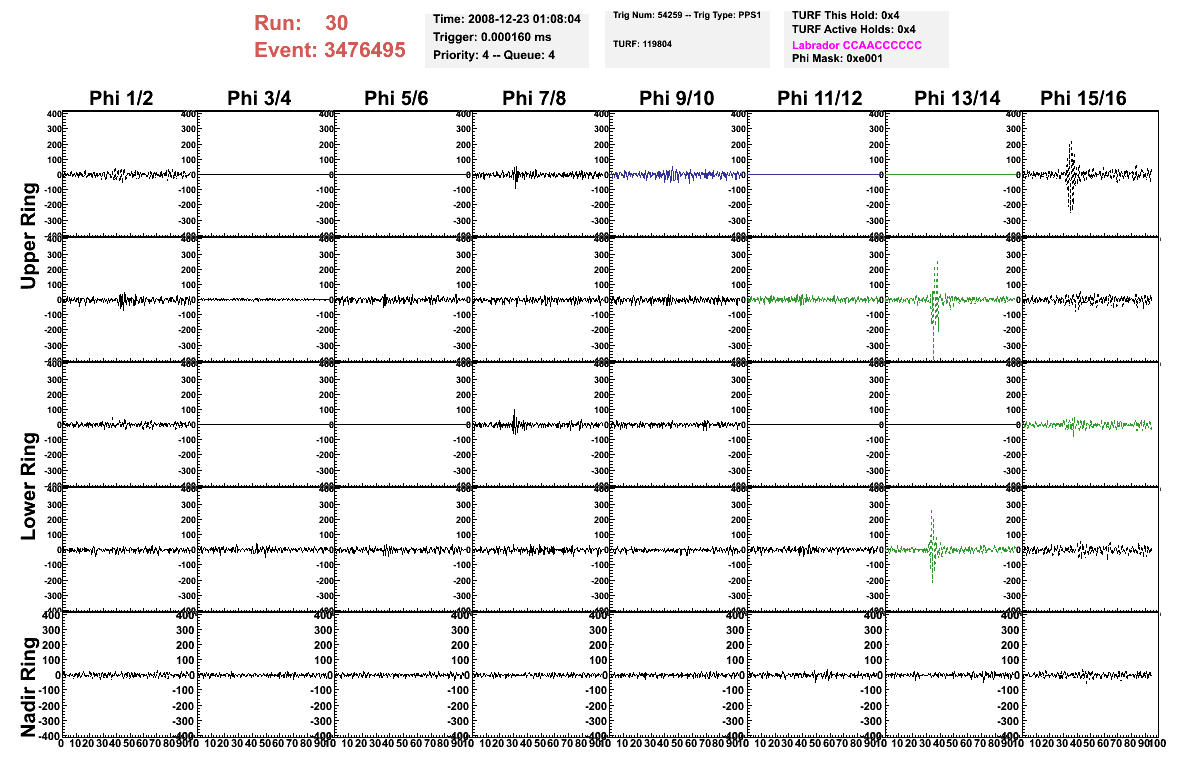The image size is (1196, 772).
Task: Open the Upper Ring second-row Phi 13/14 green pulse
Action: pyautogui.click(x=954, y=299)
